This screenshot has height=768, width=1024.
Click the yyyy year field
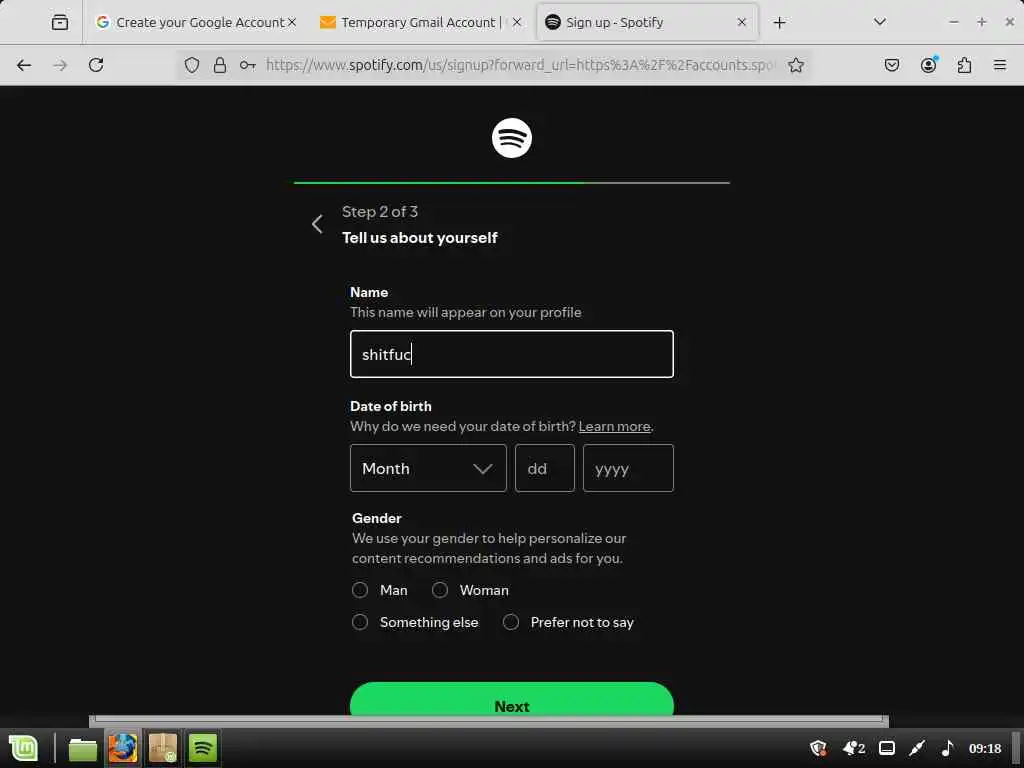click(x=628, y=468)
